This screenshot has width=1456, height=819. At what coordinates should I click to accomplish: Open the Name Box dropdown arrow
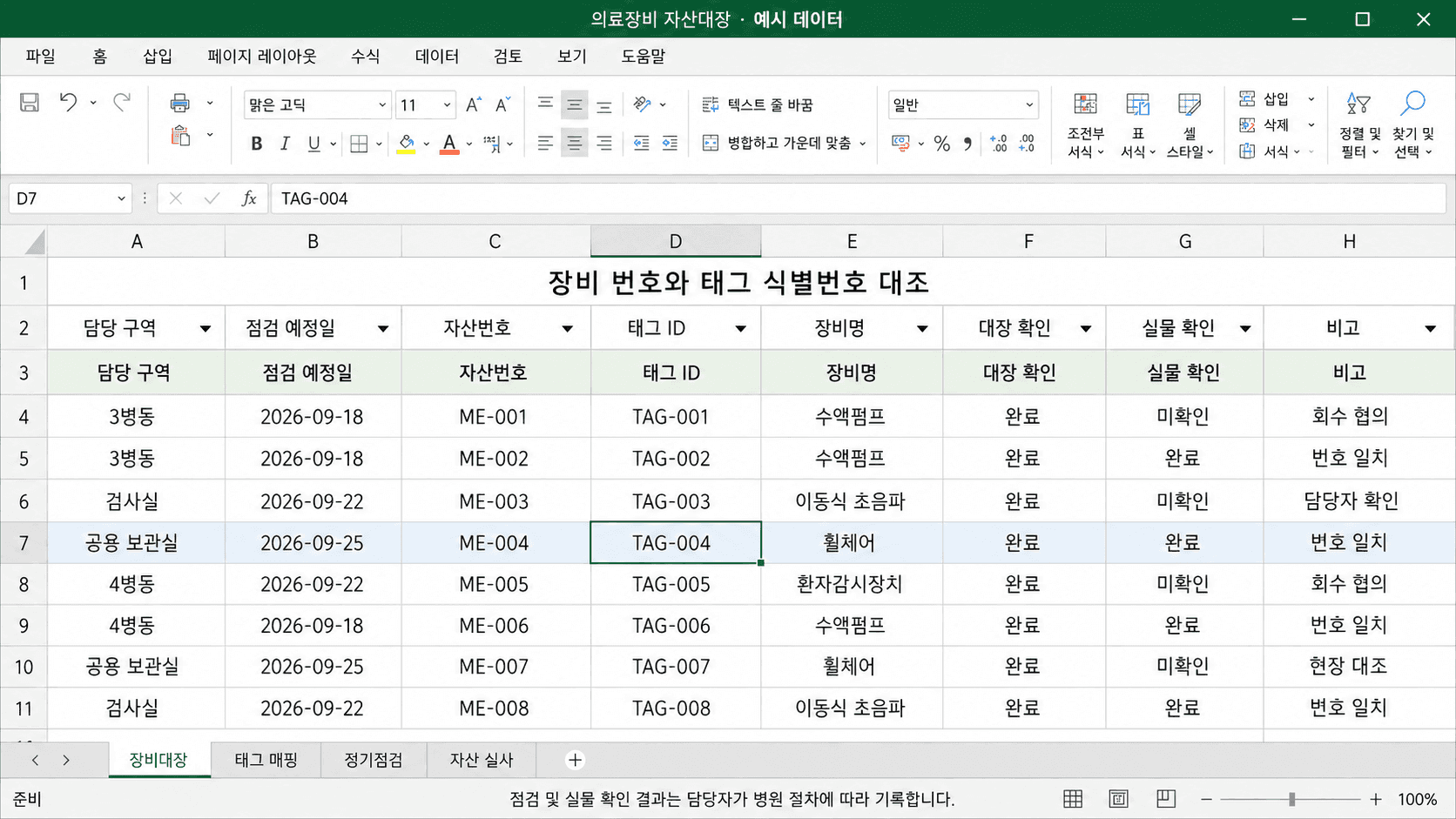[121, 199]
